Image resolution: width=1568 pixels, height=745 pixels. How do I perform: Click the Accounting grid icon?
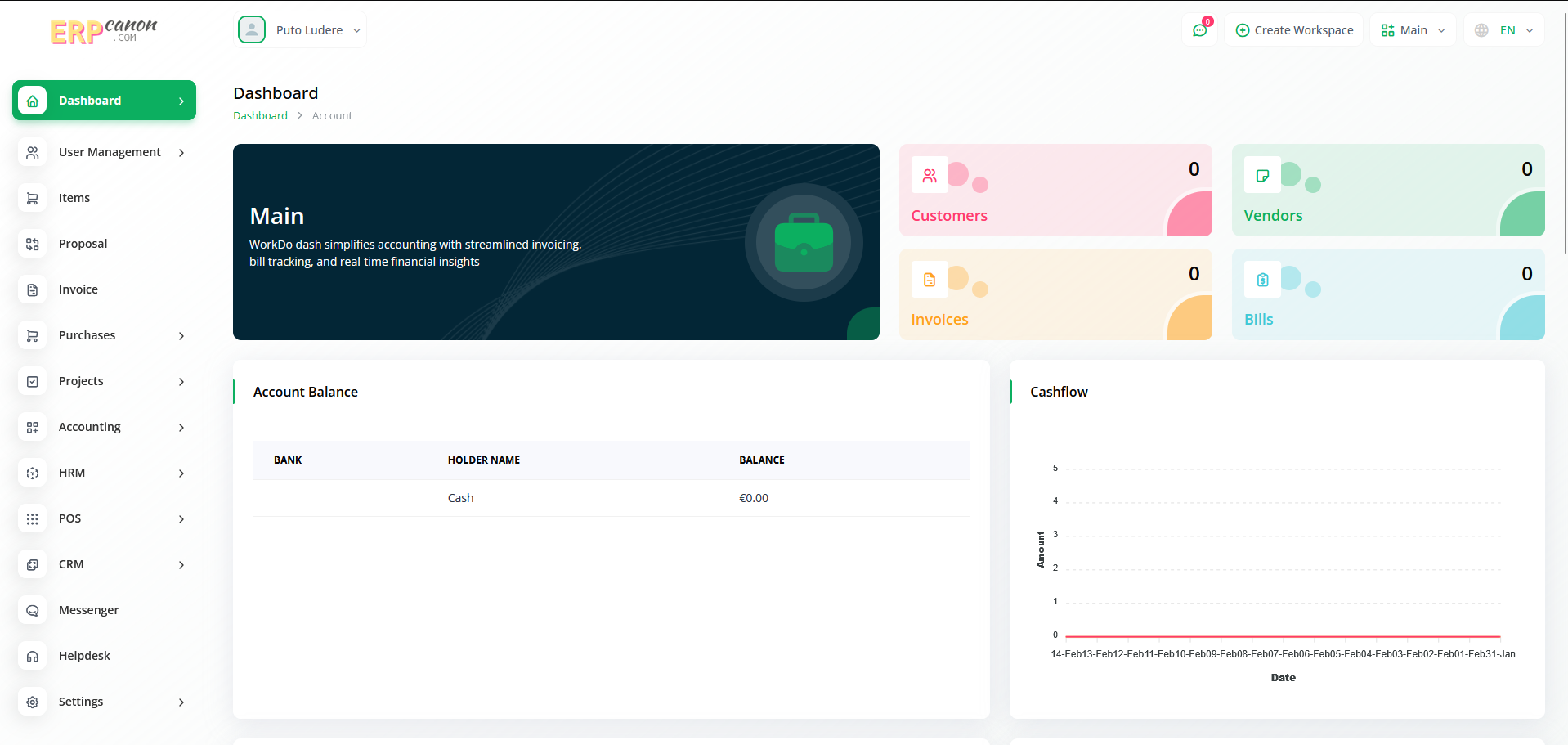click(32, 427)
